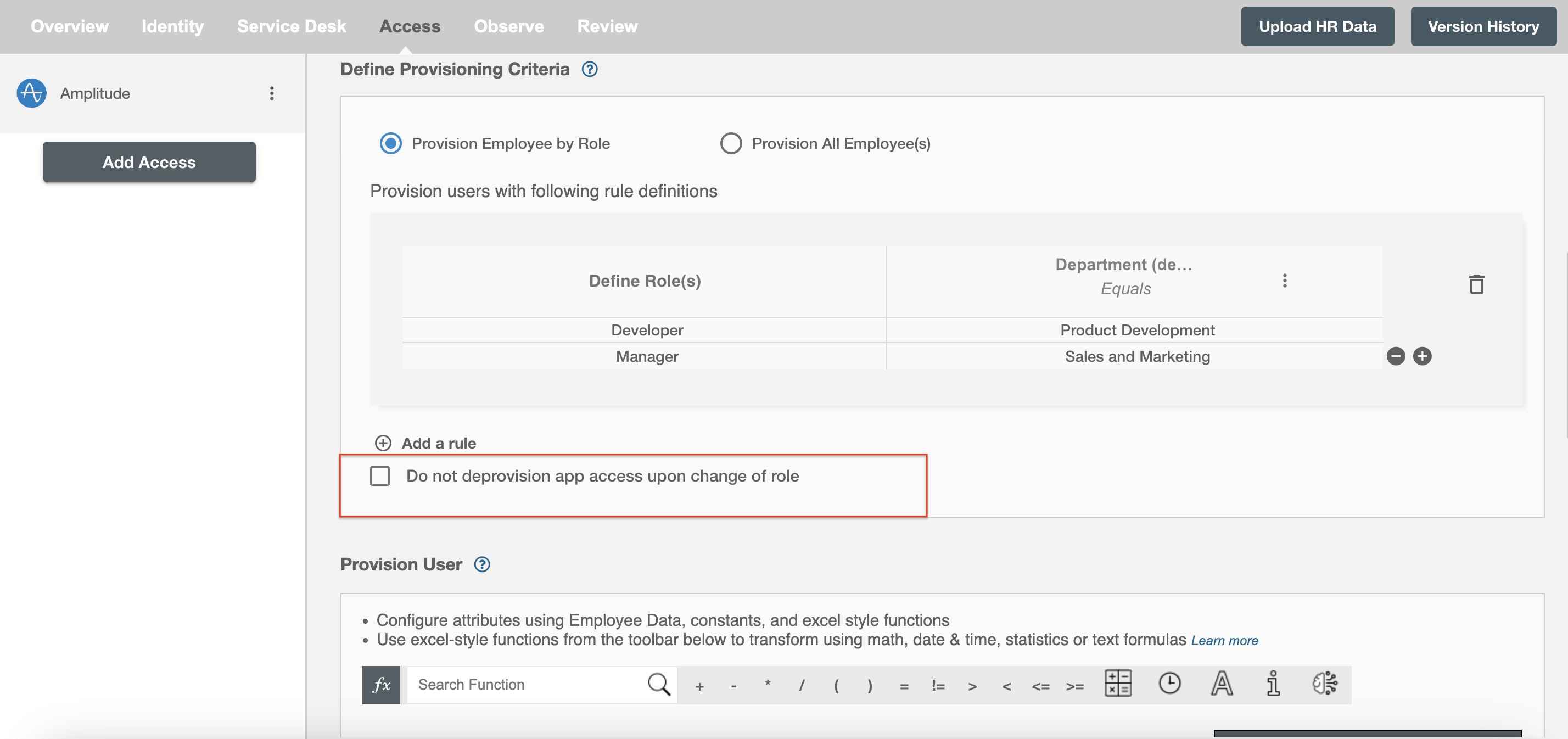Open math functions calculator icon
The height and width of the screenshot is (739, 1568).
(1118, 683)
